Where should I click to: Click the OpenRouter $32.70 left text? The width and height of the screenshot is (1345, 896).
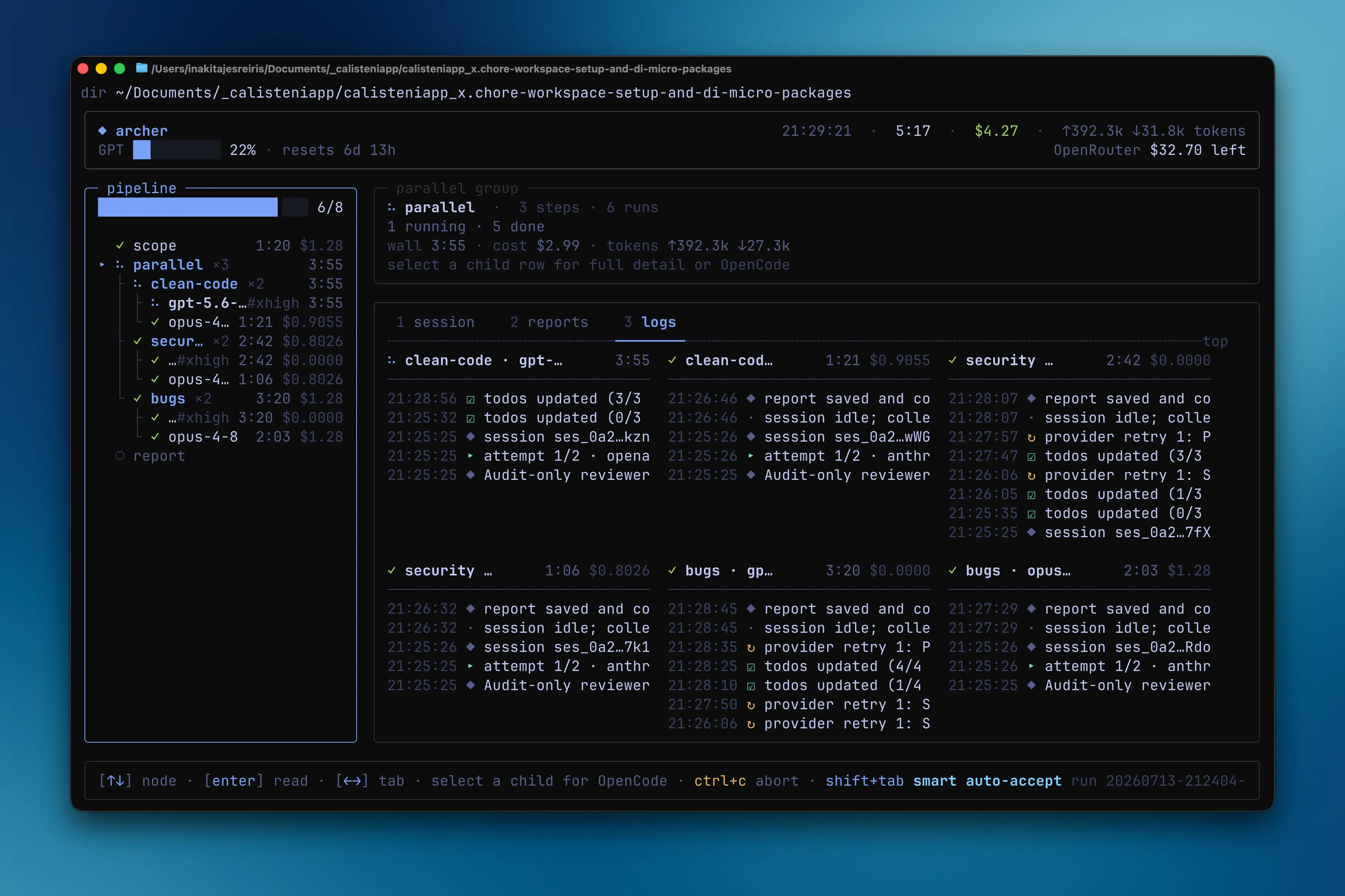1149,150
